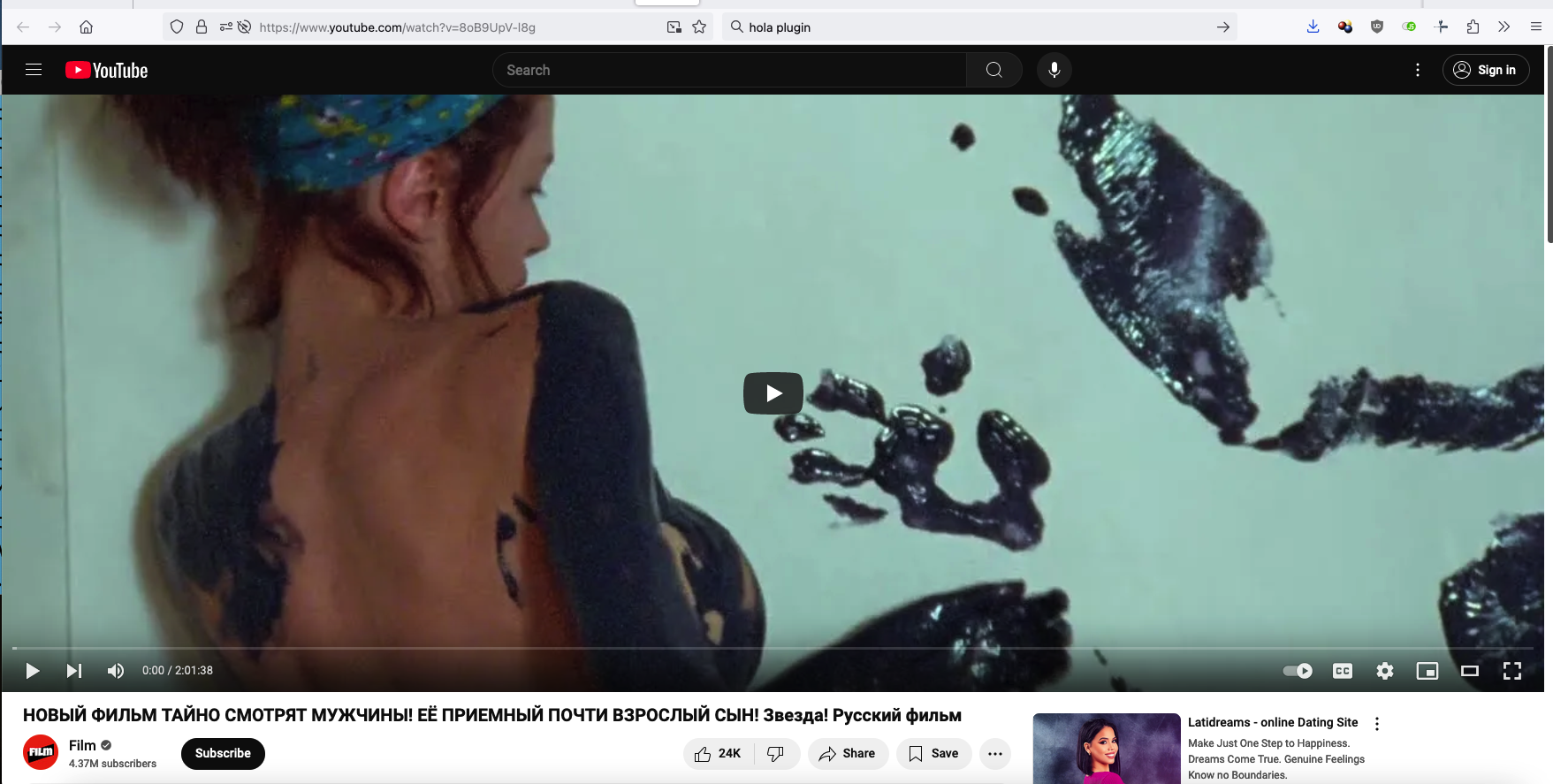
Task: Dislike the video
Action: coord(777,754)
